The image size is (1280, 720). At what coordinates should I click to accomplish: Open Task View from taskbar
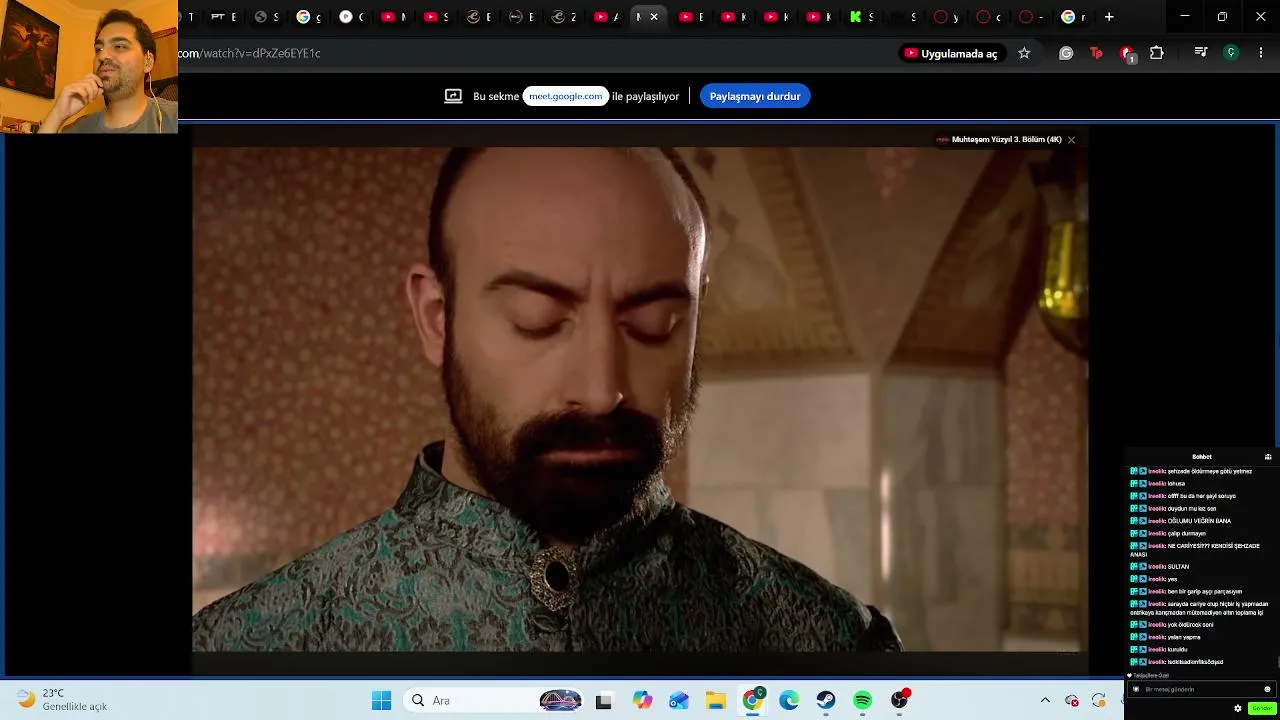point(603,701)
